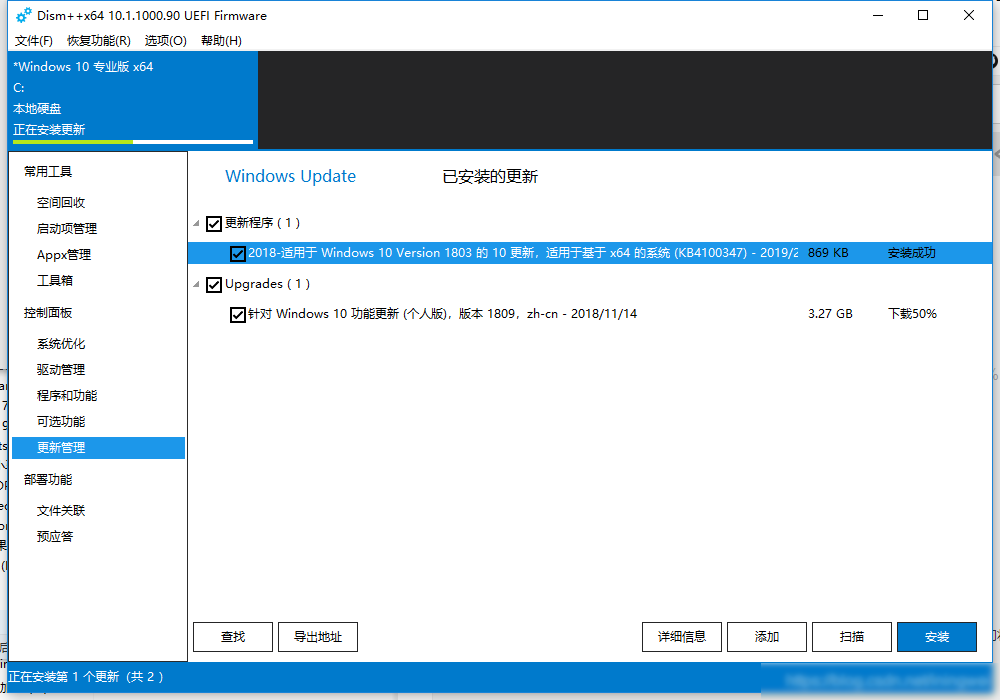Toggle the 更新程序 group checkbox
This screenshot has width=1000, height=700.
(214, 223)
